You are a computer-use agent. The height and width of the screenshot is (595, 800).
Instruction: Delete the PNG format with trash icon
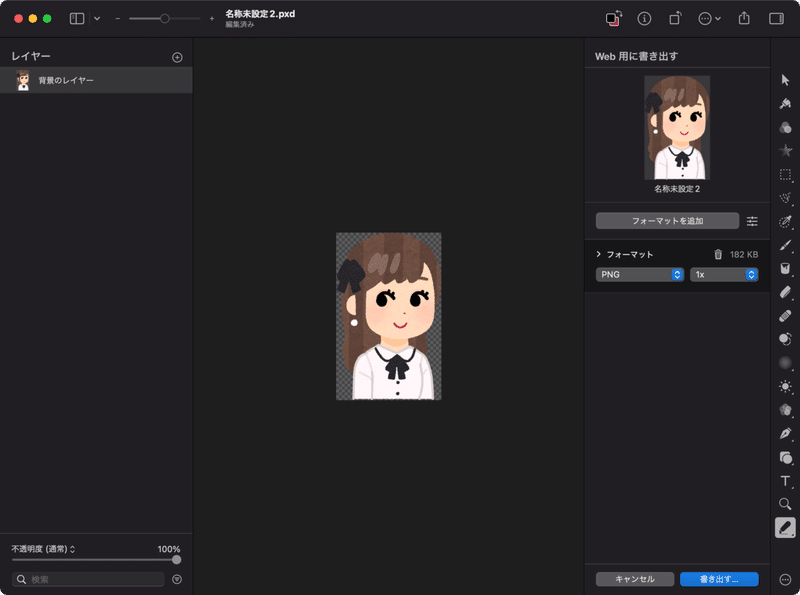coord(718,254)
